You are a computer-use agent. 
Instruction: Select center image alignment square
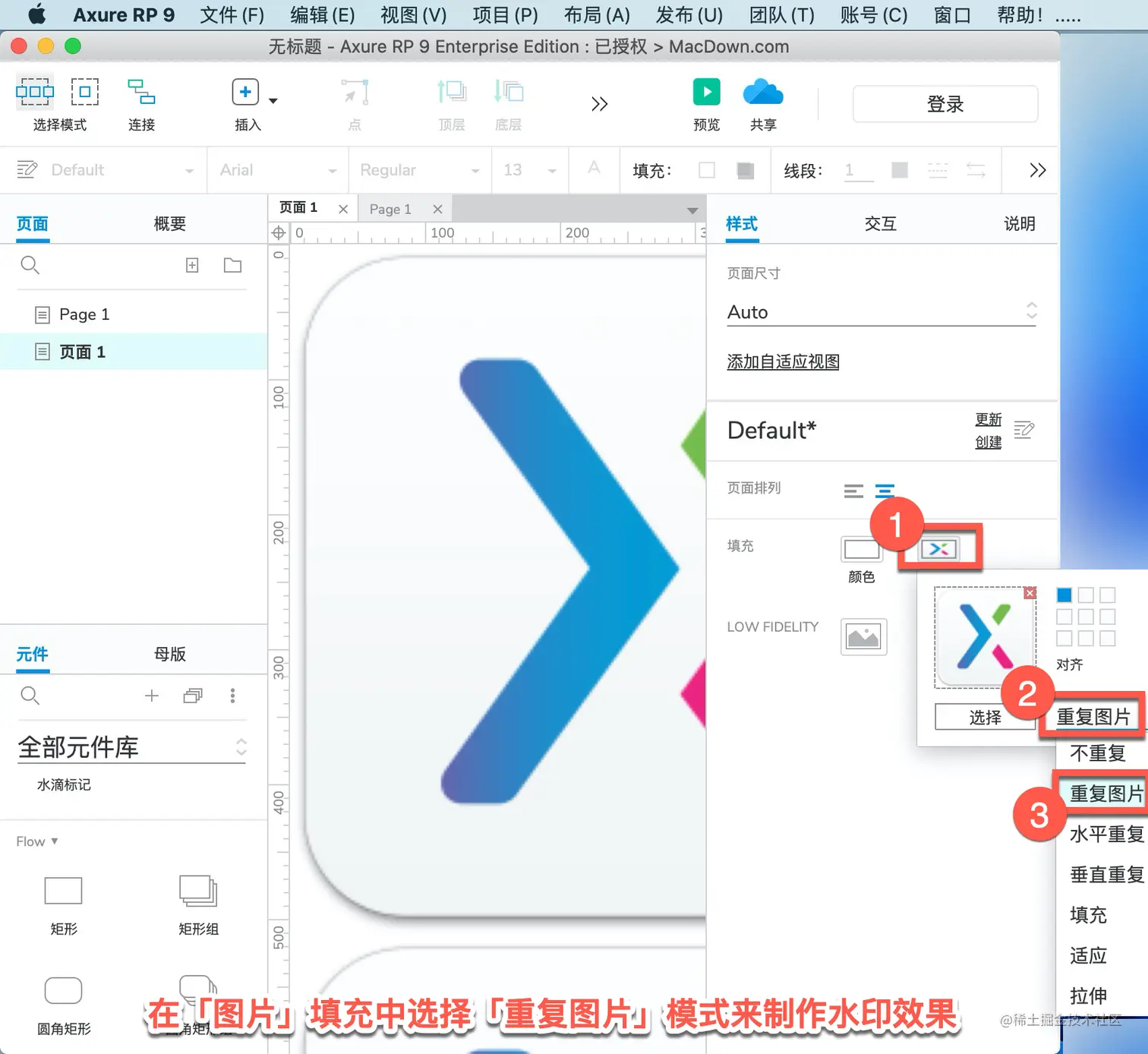(1086, 617)
